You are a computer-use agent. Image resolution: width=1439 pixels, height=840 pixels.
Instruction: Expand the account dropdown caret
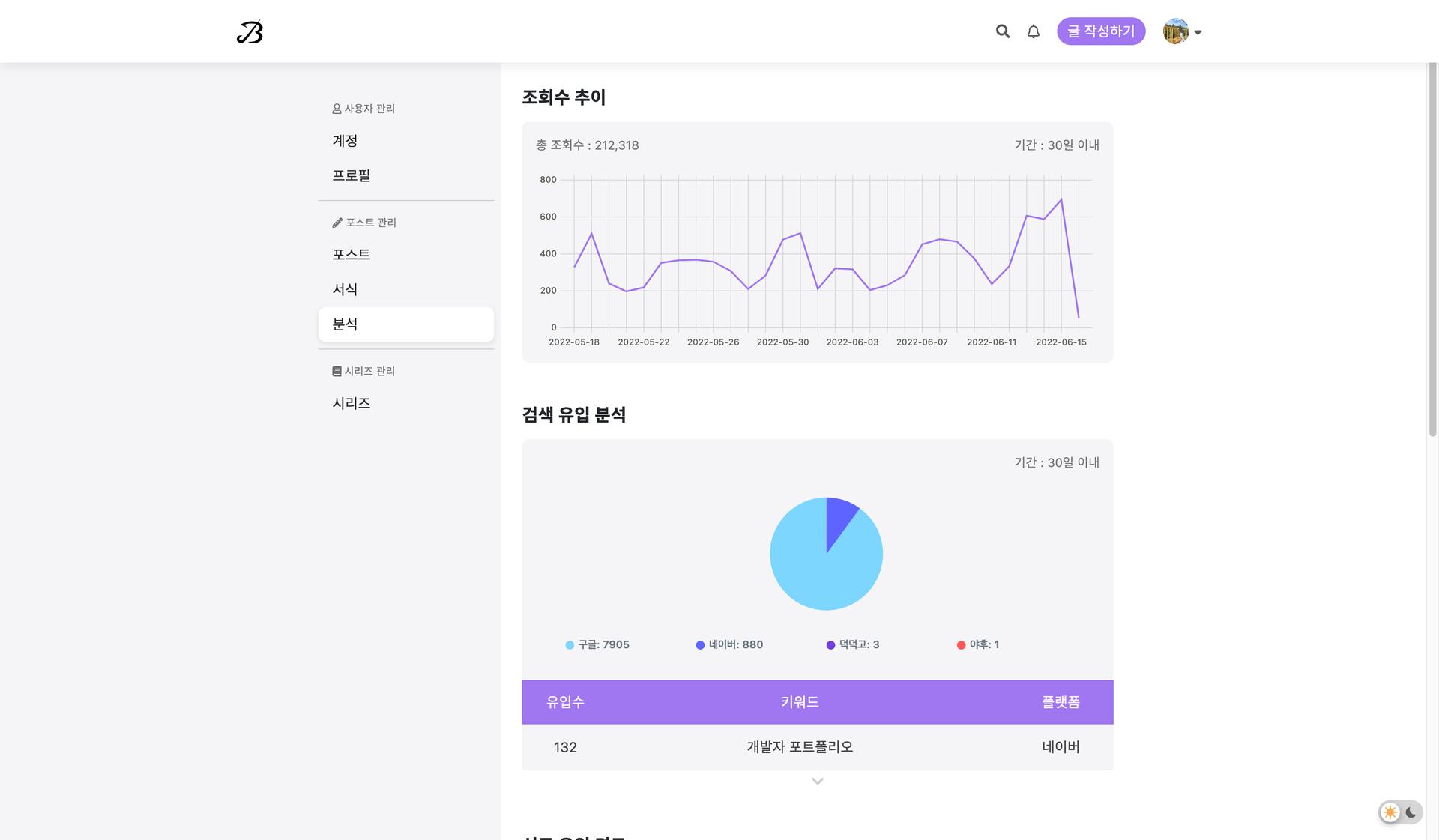coord(1198,32)
